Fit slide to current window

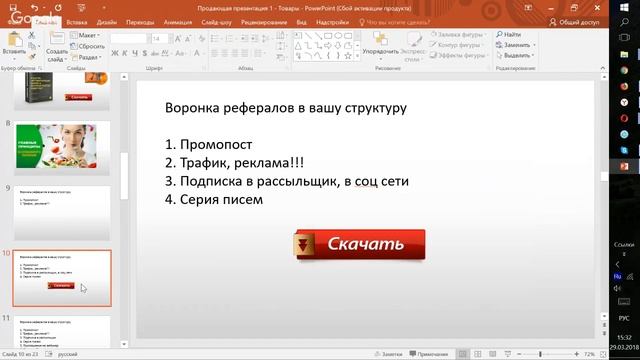[x=603, y=354]
